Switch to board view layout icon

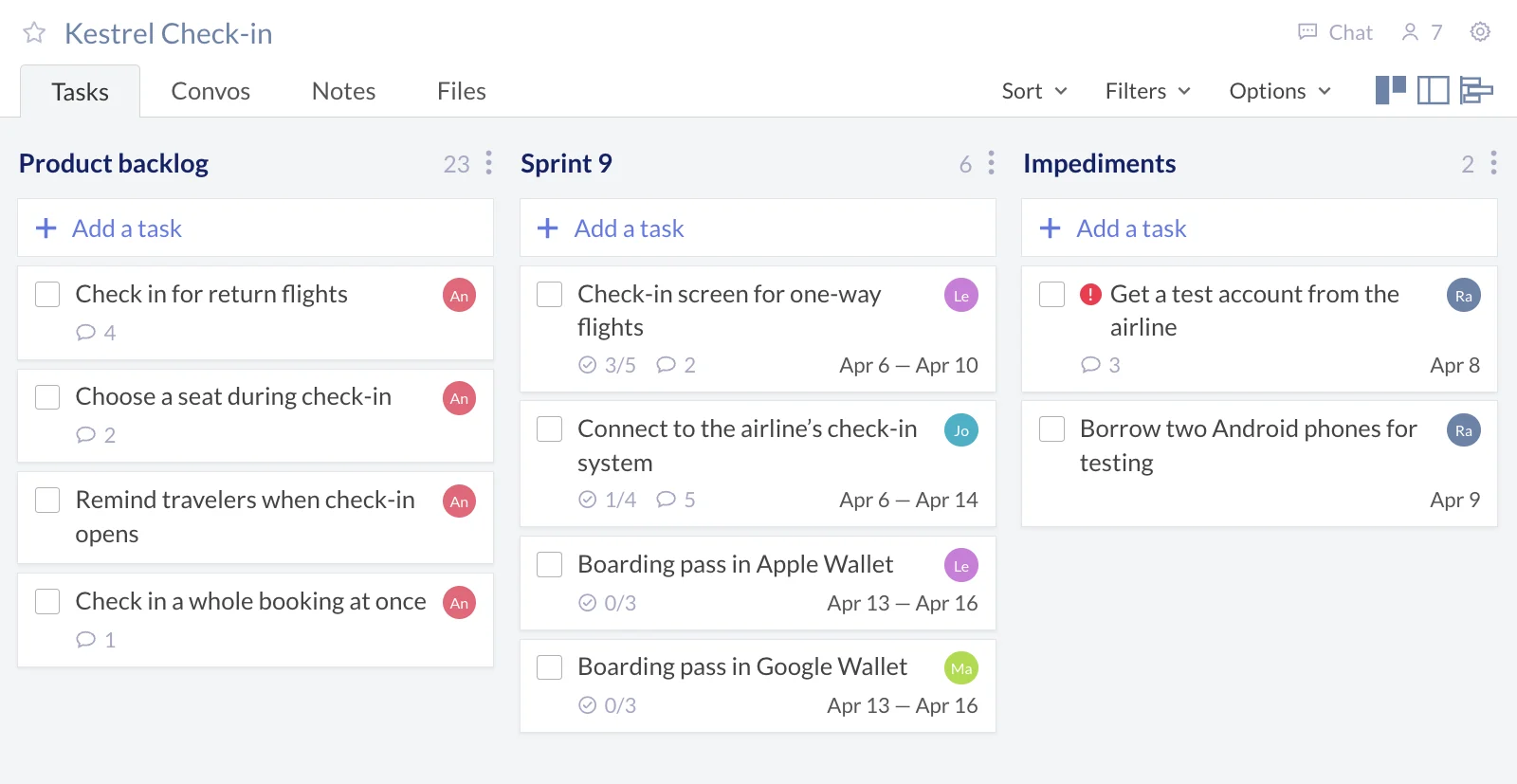coord(1391,90)
